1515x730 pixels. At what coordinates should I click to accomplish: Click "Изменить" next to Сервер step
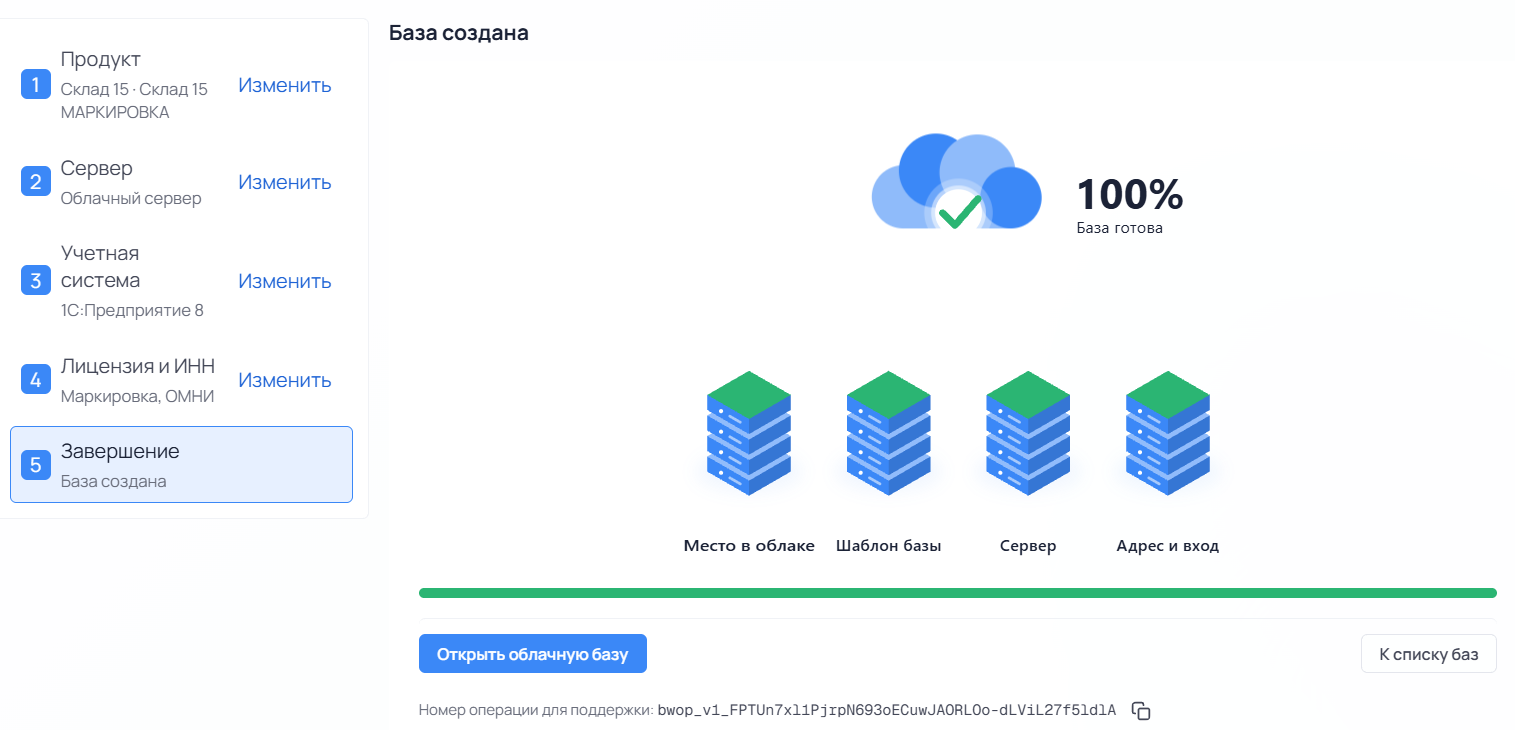point(285,182)
